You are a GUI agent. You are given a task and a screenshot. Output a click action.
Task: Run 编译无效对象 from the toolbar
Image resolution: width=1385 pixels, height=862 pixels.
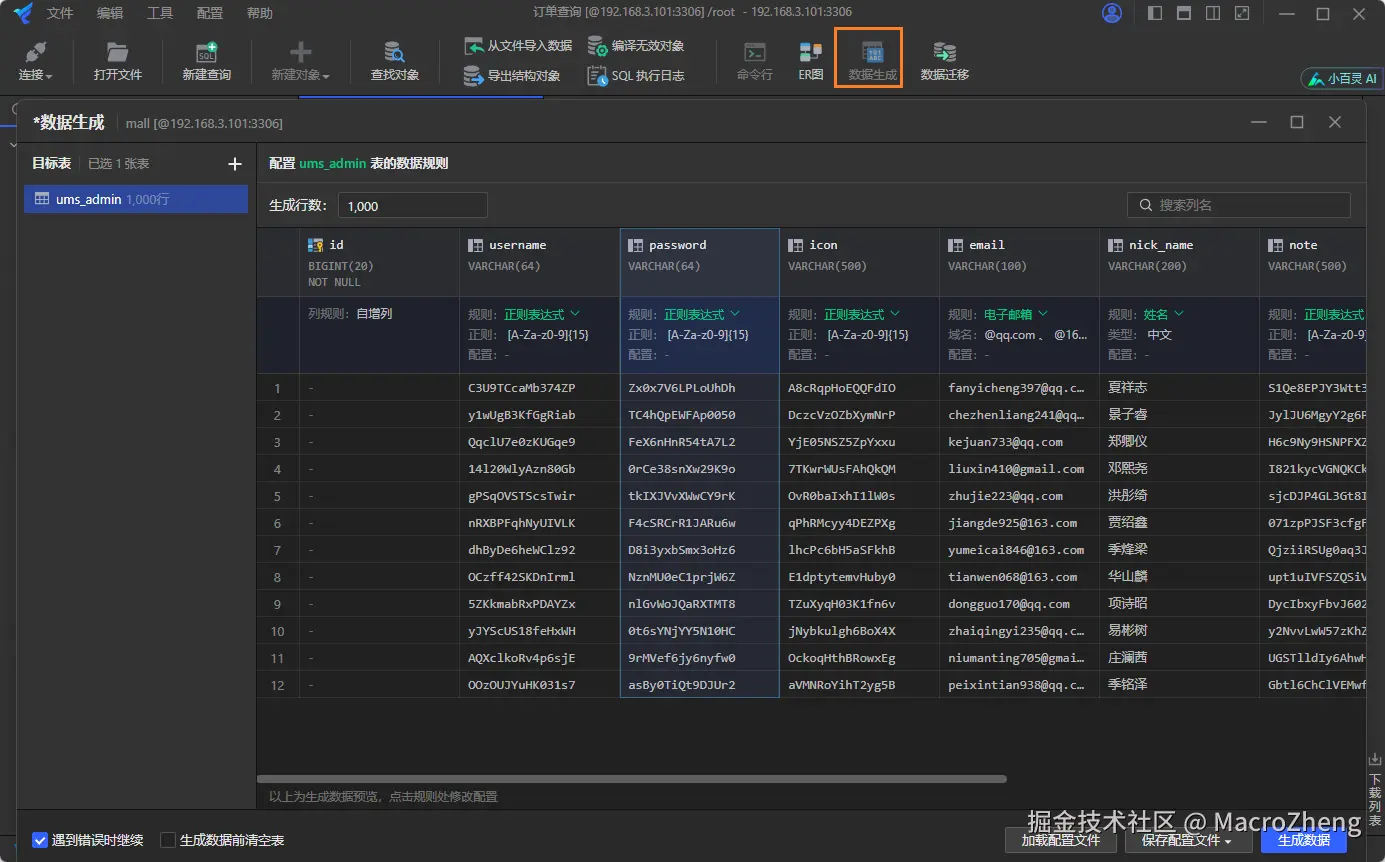pyautogui.click(x=635, y=46)
